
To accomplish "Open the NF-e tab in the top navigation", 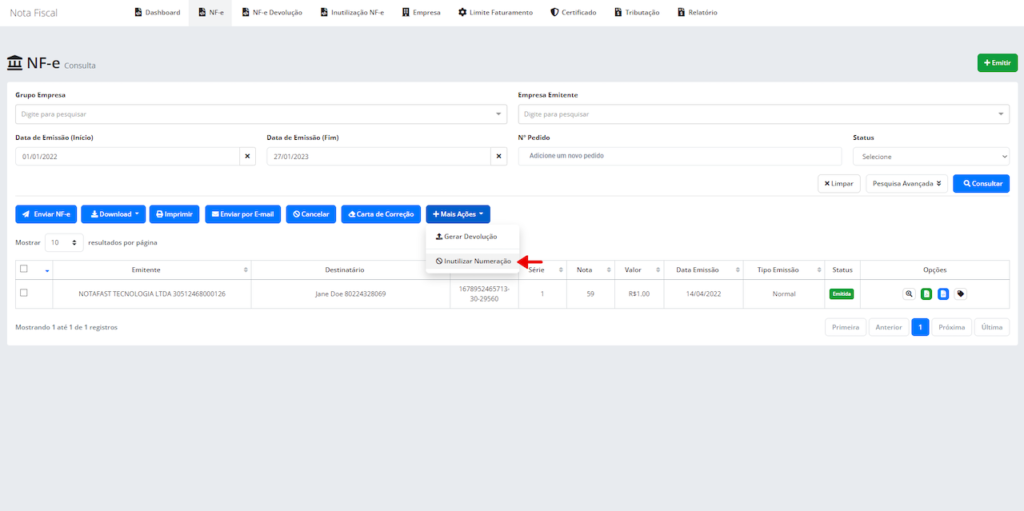I will coord(210,12).
